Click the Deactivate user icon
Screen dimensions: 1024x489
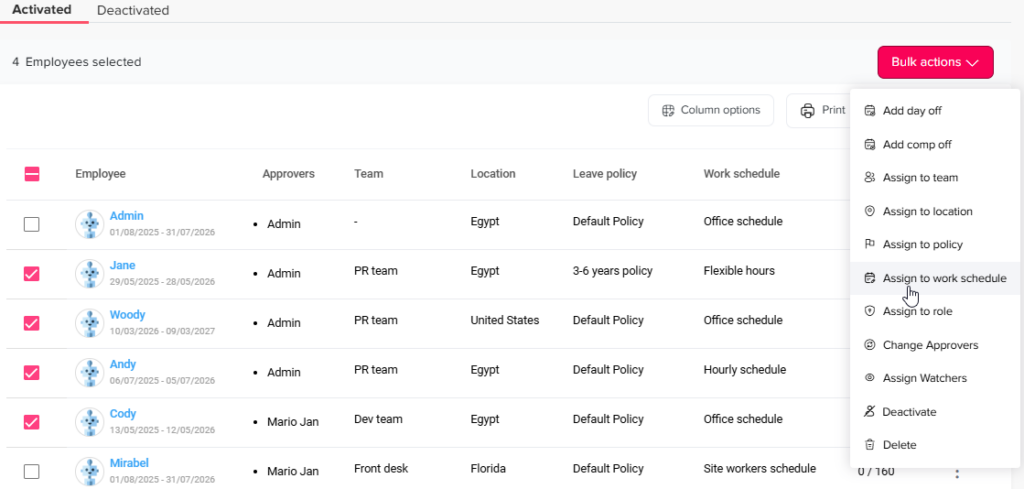(869, 412)
